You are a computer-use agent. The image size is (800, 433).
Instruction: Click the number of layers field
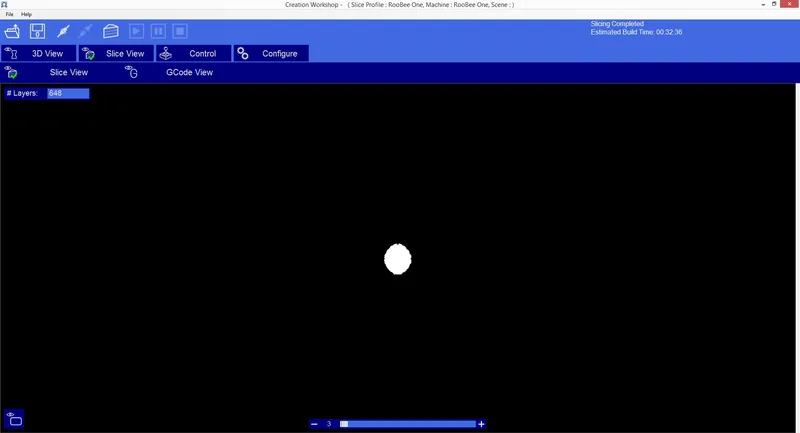pos(68,93)
